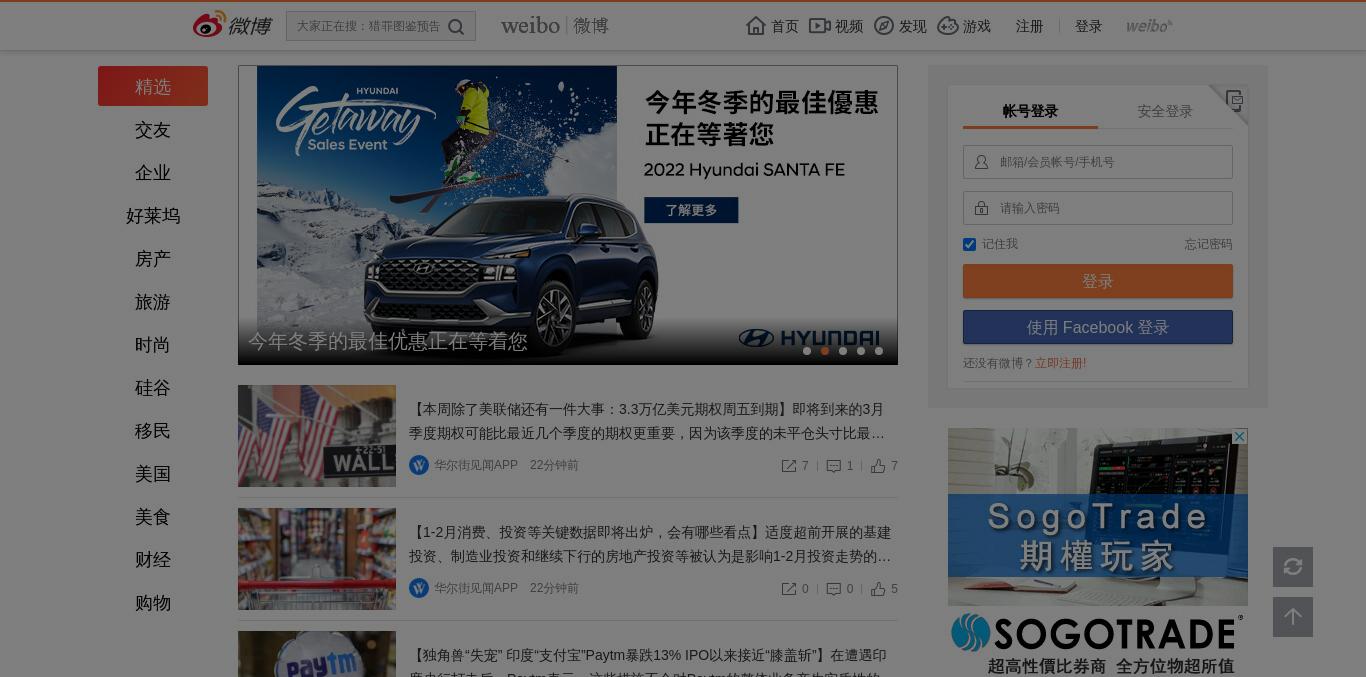Open 首页 home in top nav
The height and width of the screenshot is (677, 1366).
[x=772, y=26]
